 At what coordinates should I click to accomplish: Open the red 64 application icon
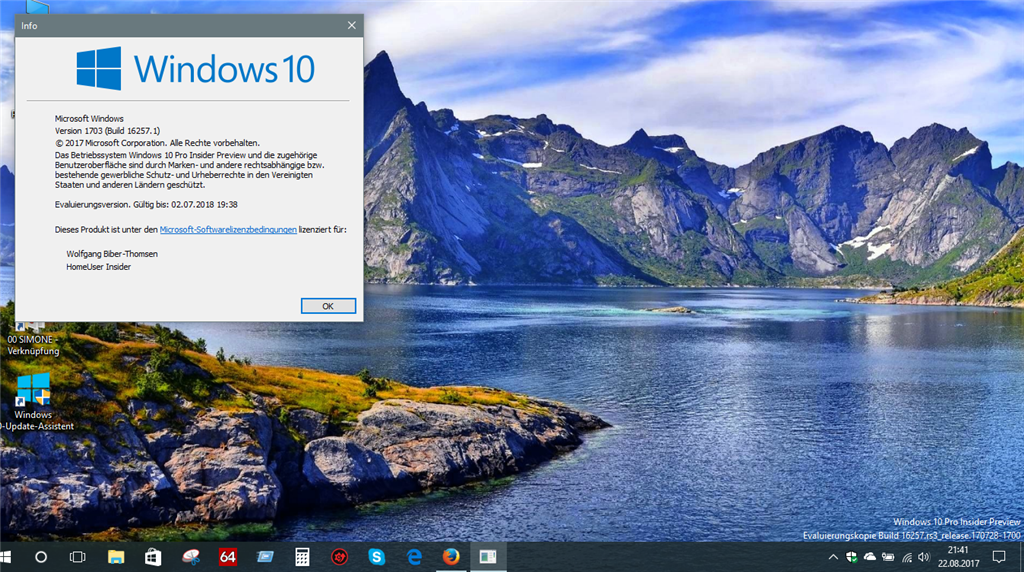[x=227, y=557]
